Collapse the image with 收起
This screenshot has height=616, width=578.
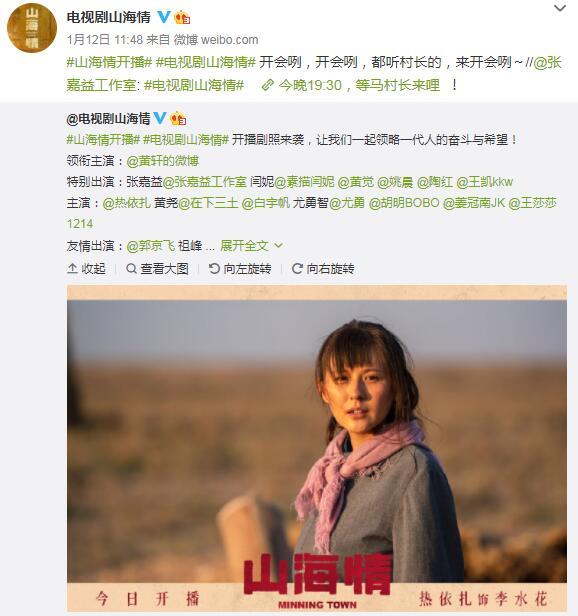click(x=86, y=268)
